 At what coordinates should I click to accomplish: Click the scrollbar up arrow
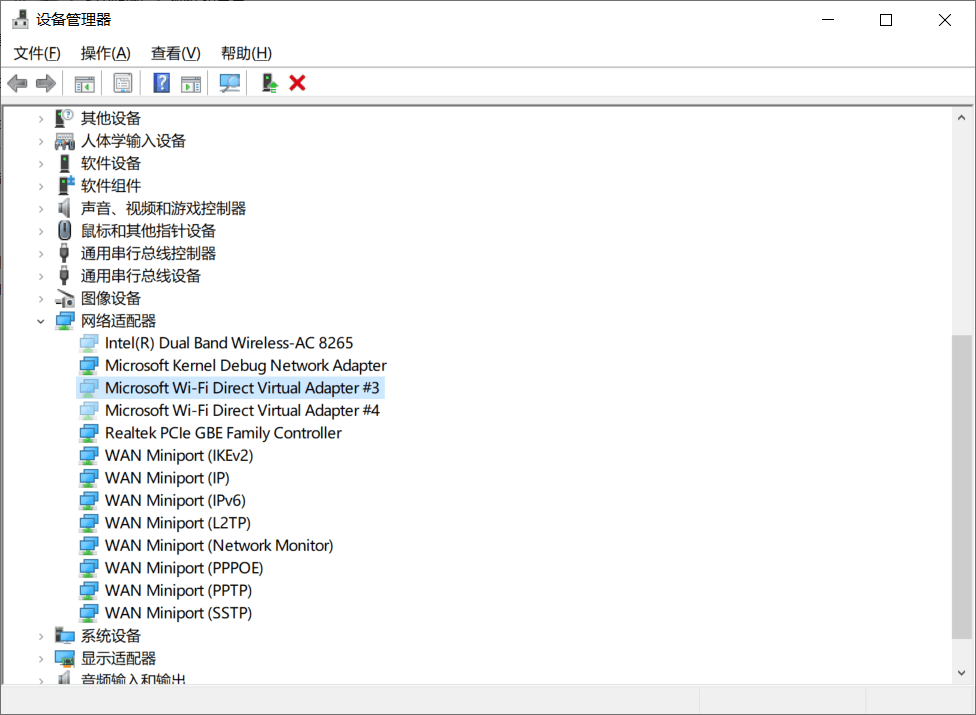[962, 118]
